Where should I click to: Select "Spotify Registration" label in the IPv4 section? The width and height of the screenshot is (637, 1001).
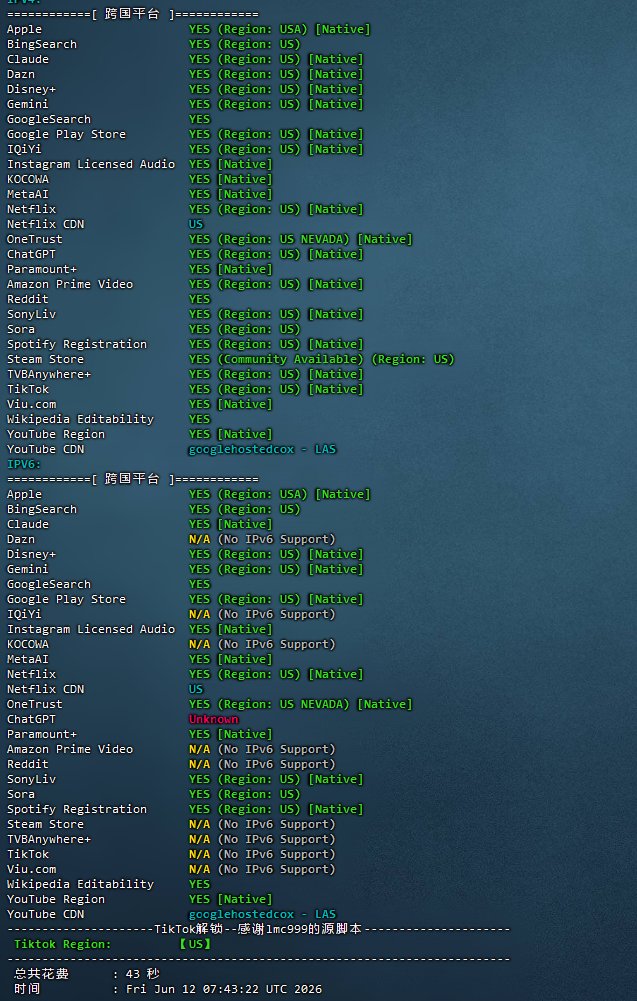77,344
